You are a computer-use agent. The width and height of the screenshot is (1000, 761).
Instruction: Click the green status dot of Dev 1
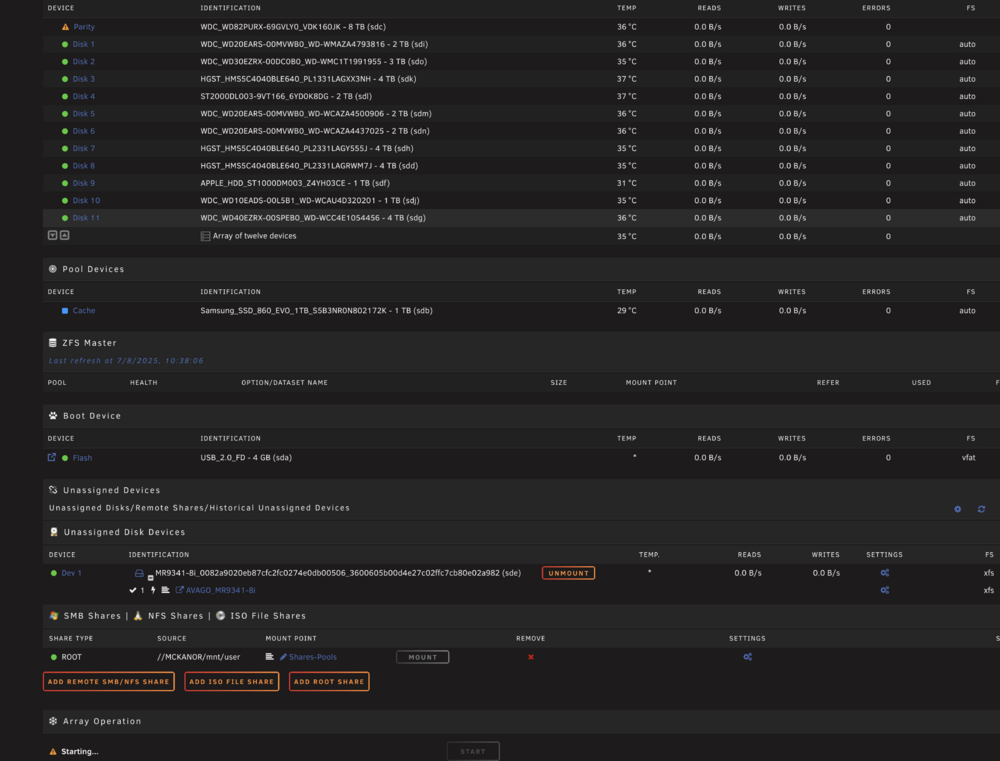click(x=54, y=573)
